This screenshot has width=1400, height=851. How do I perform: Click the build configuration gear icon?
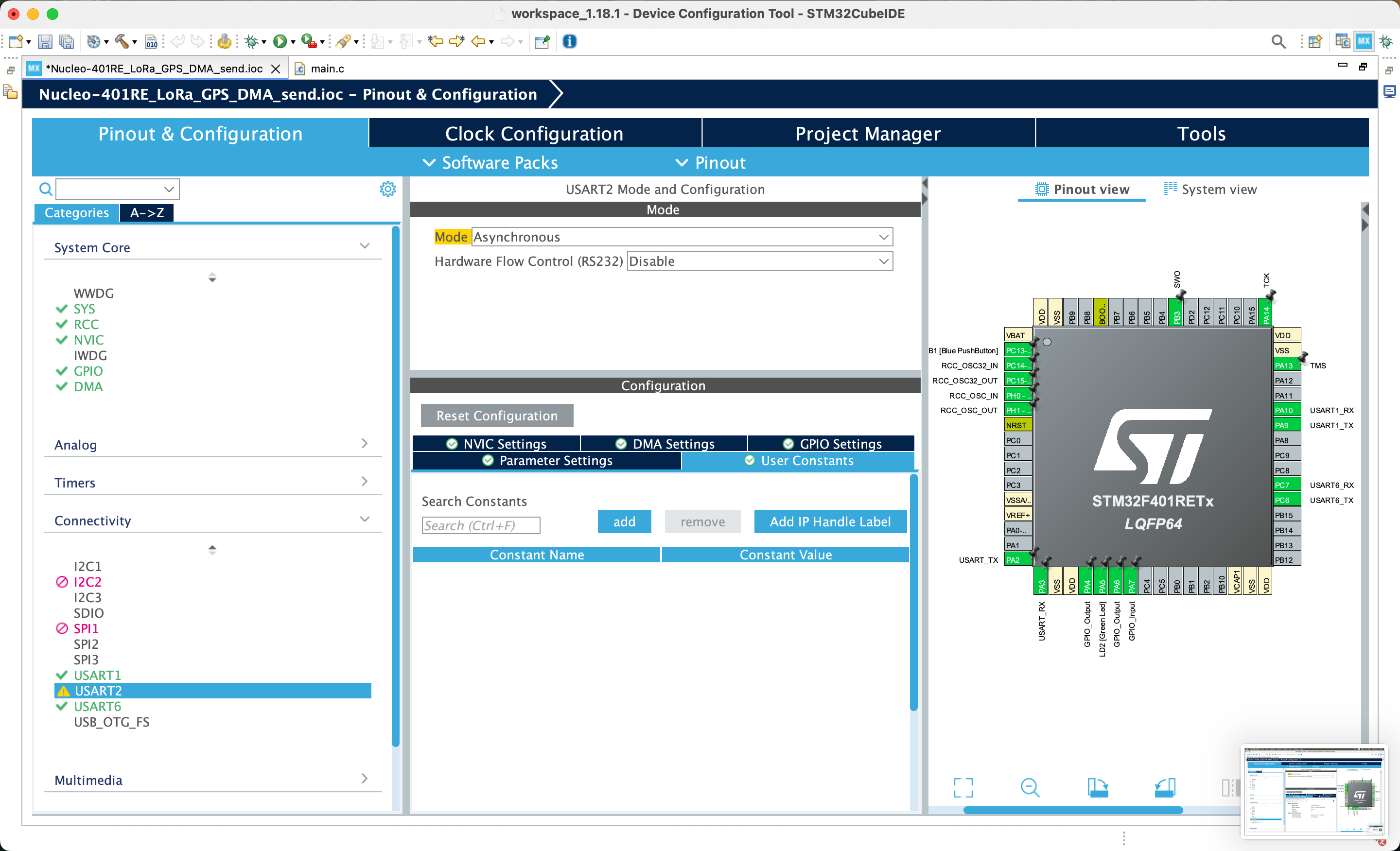click(93, 41)
